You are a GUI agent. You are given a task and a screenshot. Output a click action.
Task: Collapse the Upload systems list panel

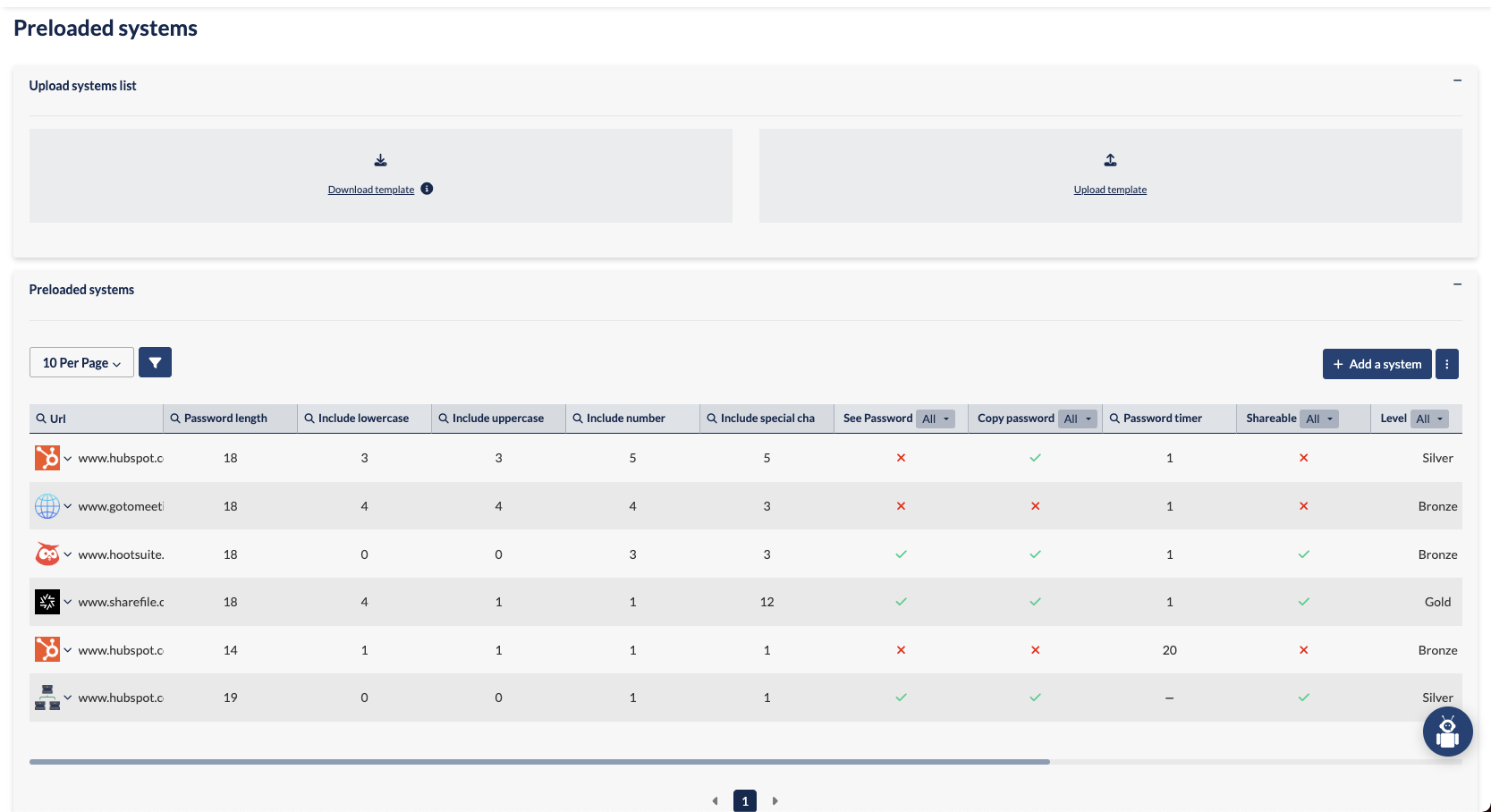[1457, 80]
